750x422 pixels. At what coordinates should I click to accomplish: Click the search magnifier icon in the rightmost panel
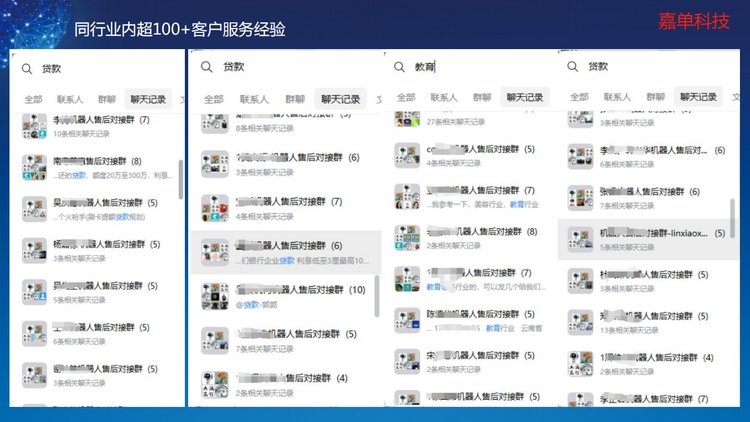pyautogui.click(x=573, y=66)
